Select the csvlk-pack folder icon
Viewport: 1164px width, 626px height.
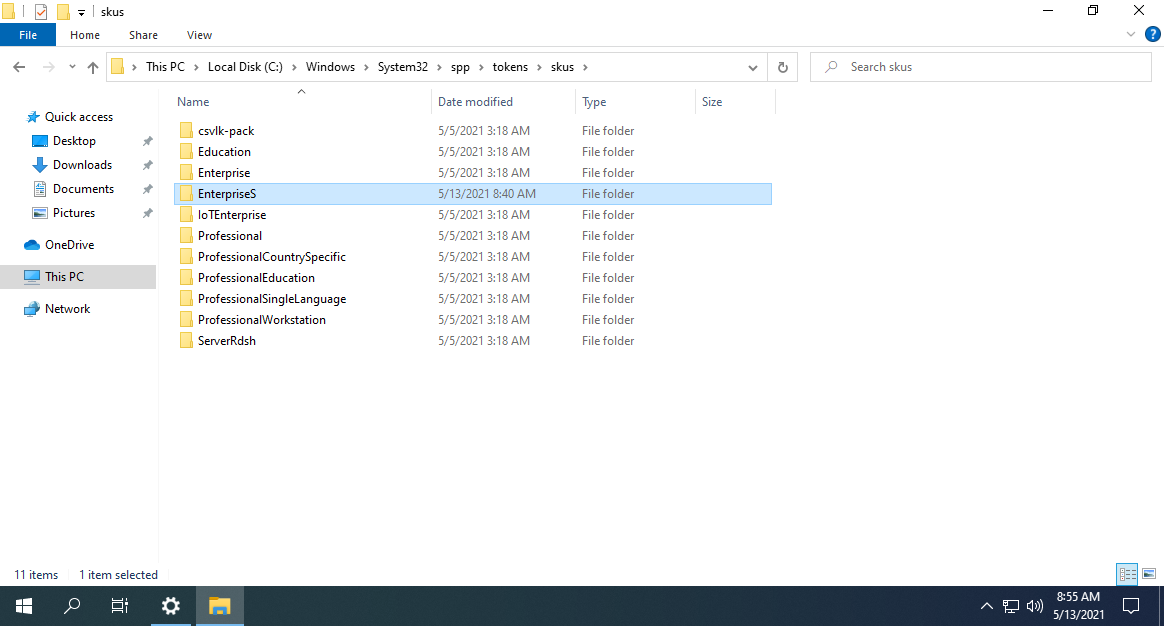coord(186,131)
